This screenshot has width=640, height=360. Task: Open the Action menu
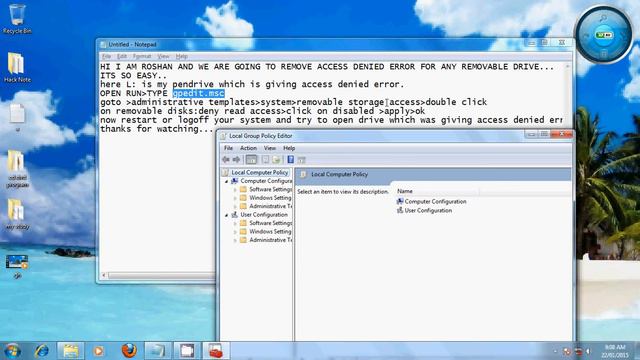point(248,148)
